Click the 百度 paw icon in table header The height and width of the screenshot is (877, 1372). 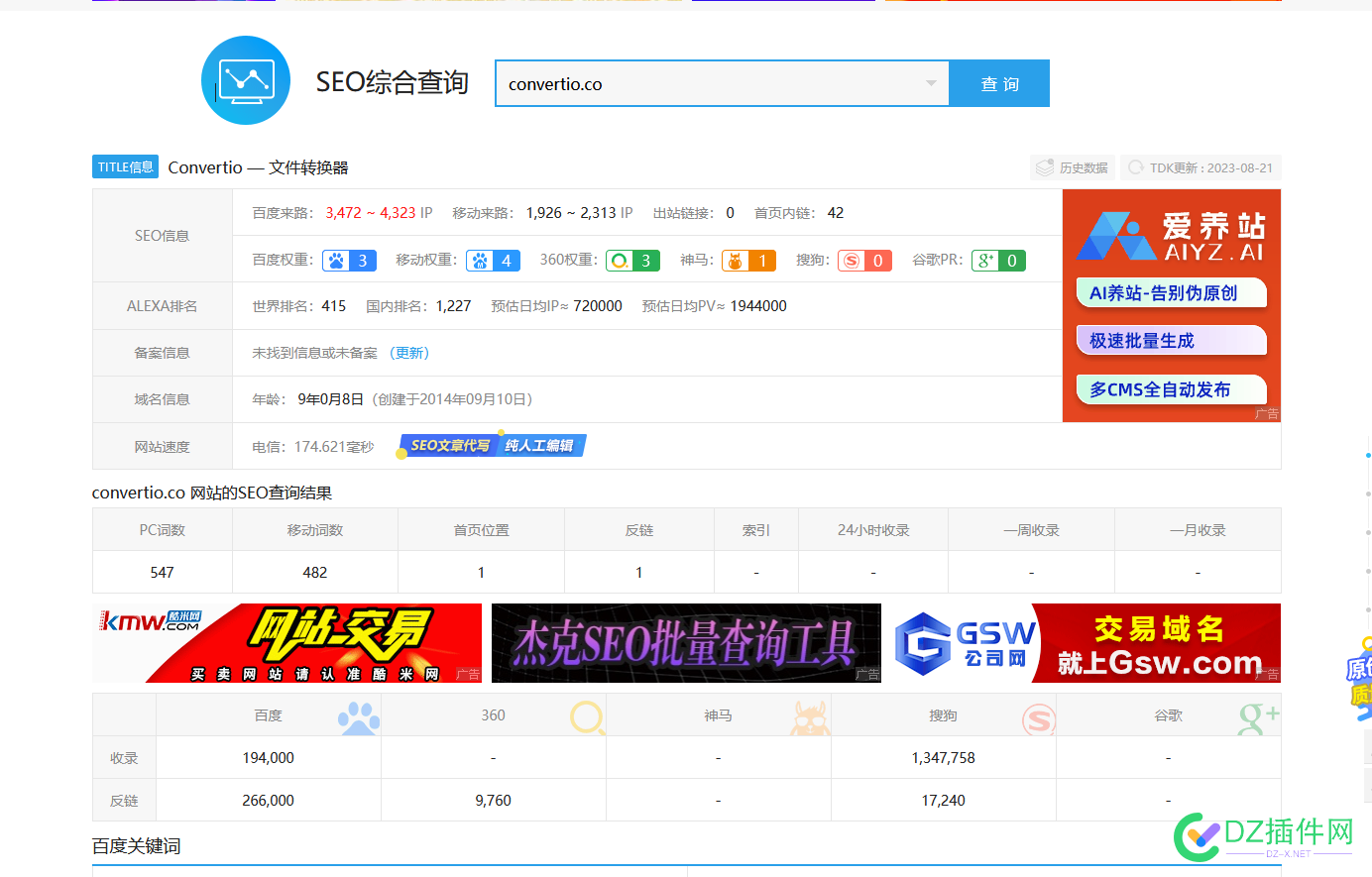359,717
